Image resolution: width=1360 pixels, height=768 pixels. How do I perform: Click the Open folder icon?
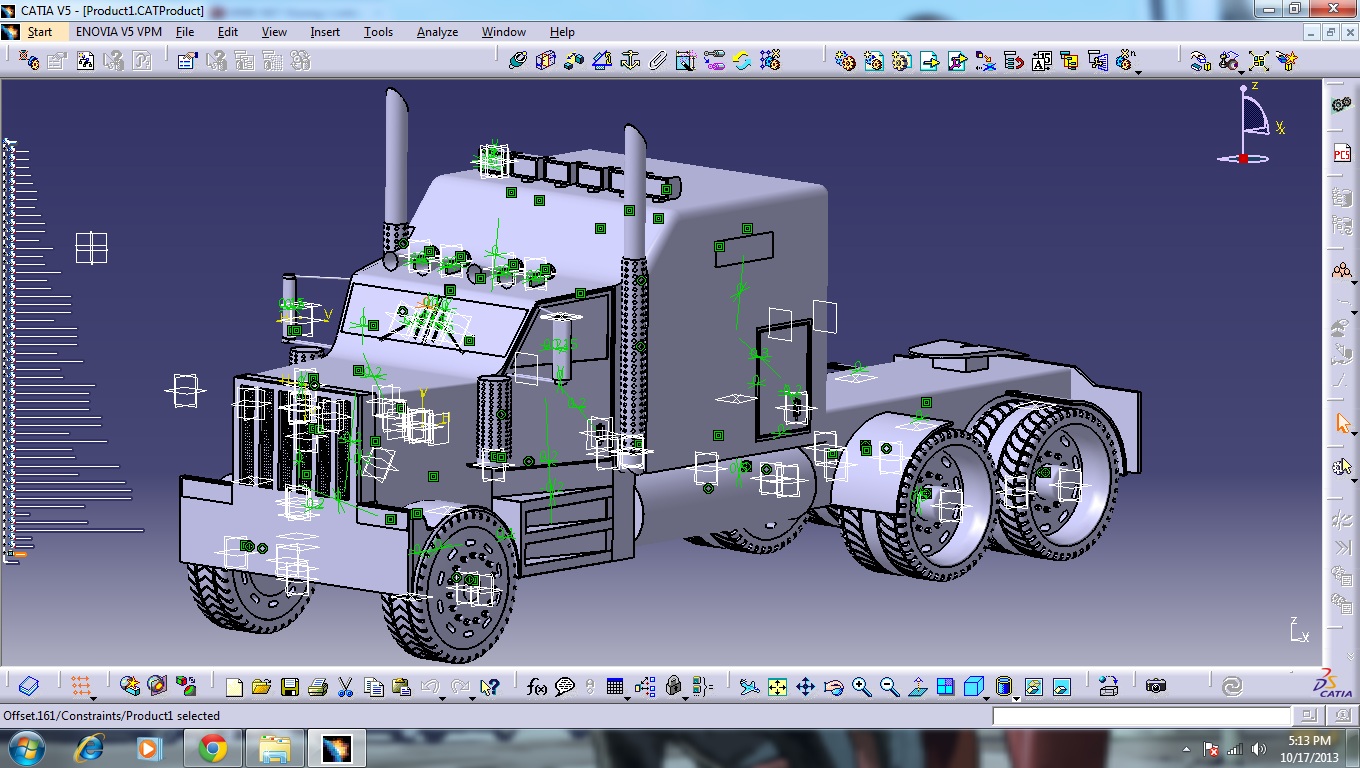(x=262, y=687)
